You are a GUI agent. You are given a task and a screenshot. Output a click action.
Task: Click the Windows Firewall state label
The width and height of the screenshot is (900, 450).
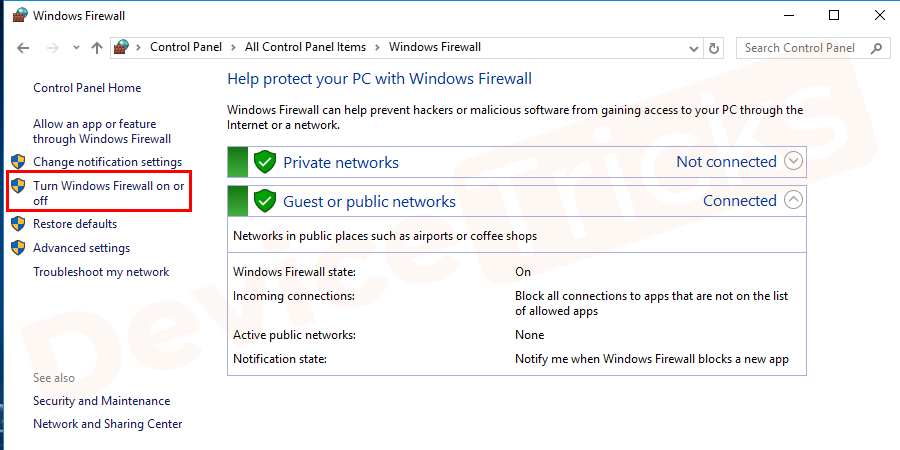click(294, 272)
